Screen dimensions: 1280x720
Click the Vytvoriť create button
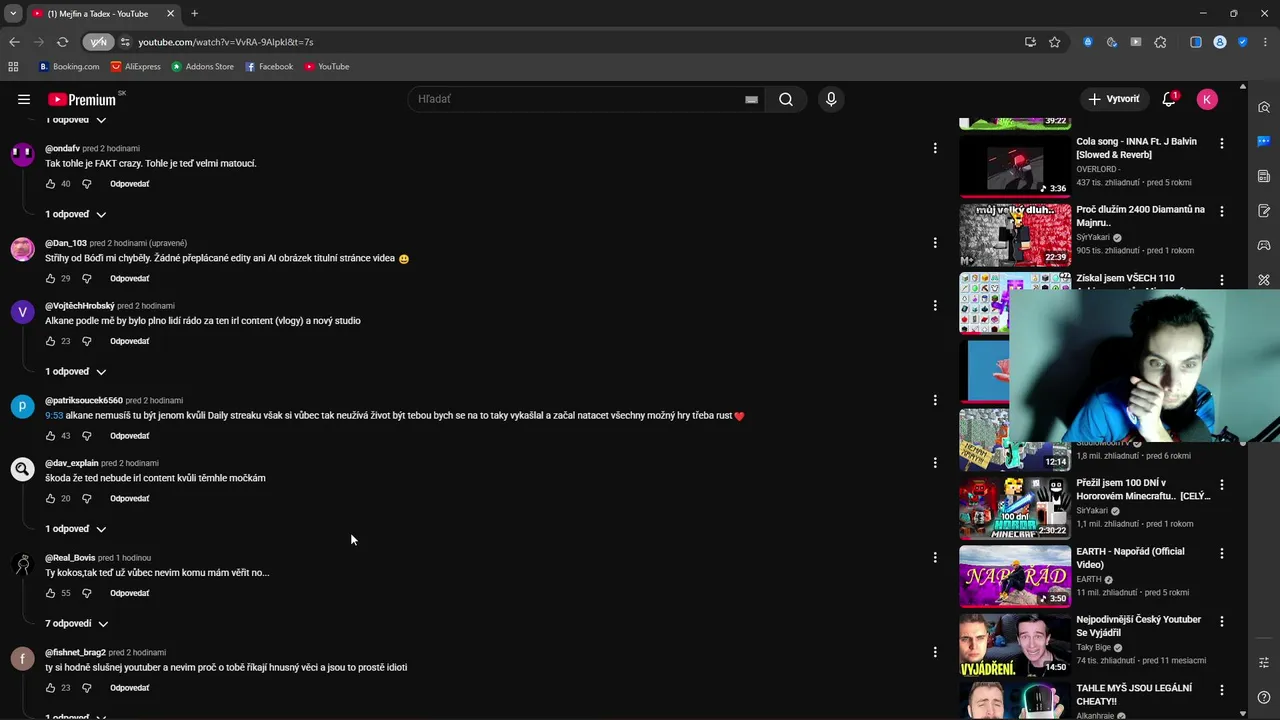[1113, 99]
